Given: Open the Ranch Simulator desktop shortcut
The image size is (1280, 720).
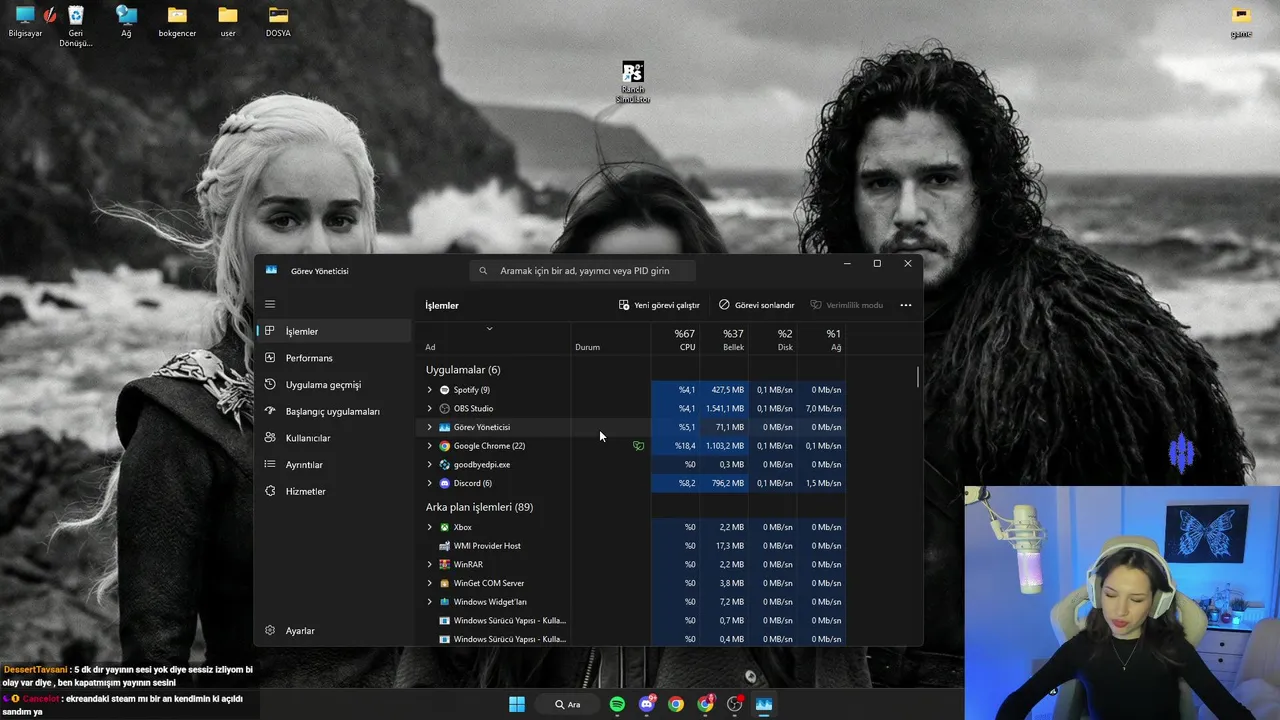Looking at the screenshot, I should [x=632, y=82].
